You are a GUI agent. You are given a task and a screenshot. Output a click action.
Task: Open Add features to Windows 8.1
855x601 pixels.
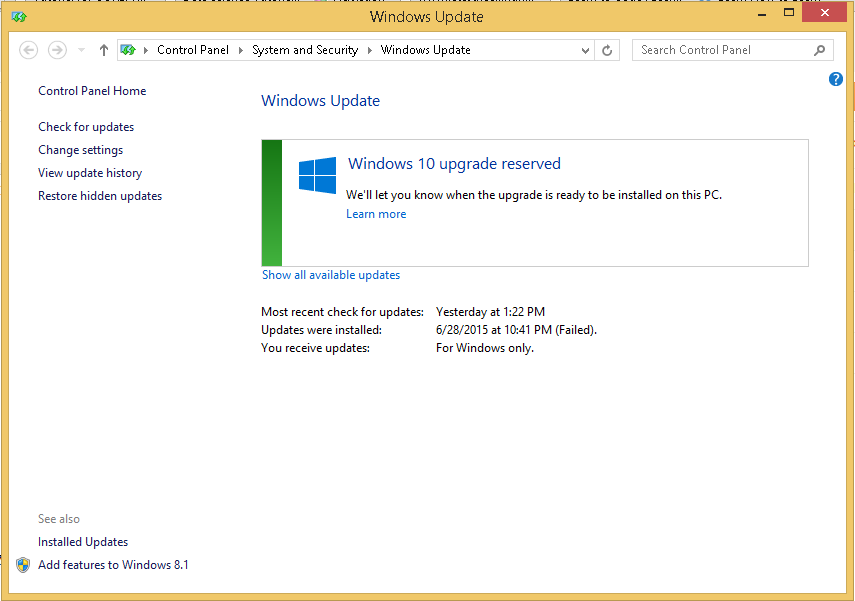coord(113,565)
